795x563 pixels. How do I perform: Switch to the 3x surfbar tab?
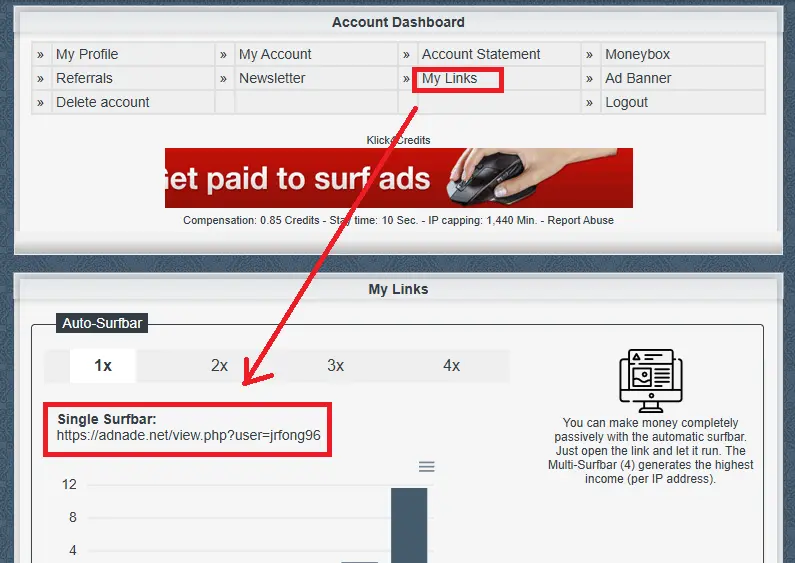(335, 366)
